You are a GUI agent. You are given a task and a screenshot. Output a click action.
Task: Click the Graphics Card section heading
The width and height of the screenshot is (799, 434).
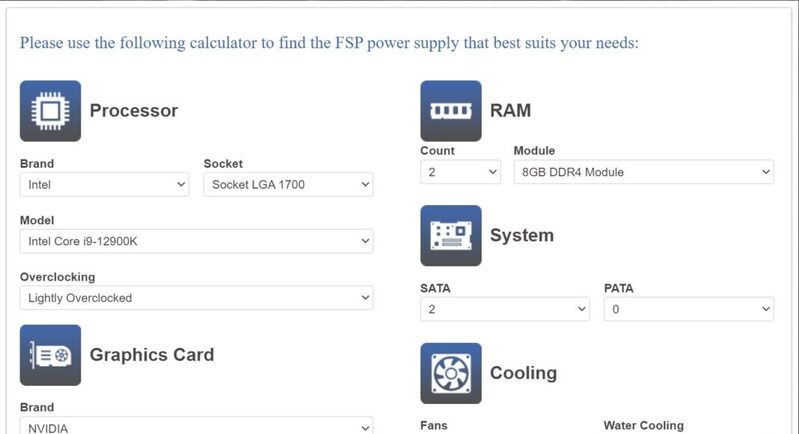[152, 355]
